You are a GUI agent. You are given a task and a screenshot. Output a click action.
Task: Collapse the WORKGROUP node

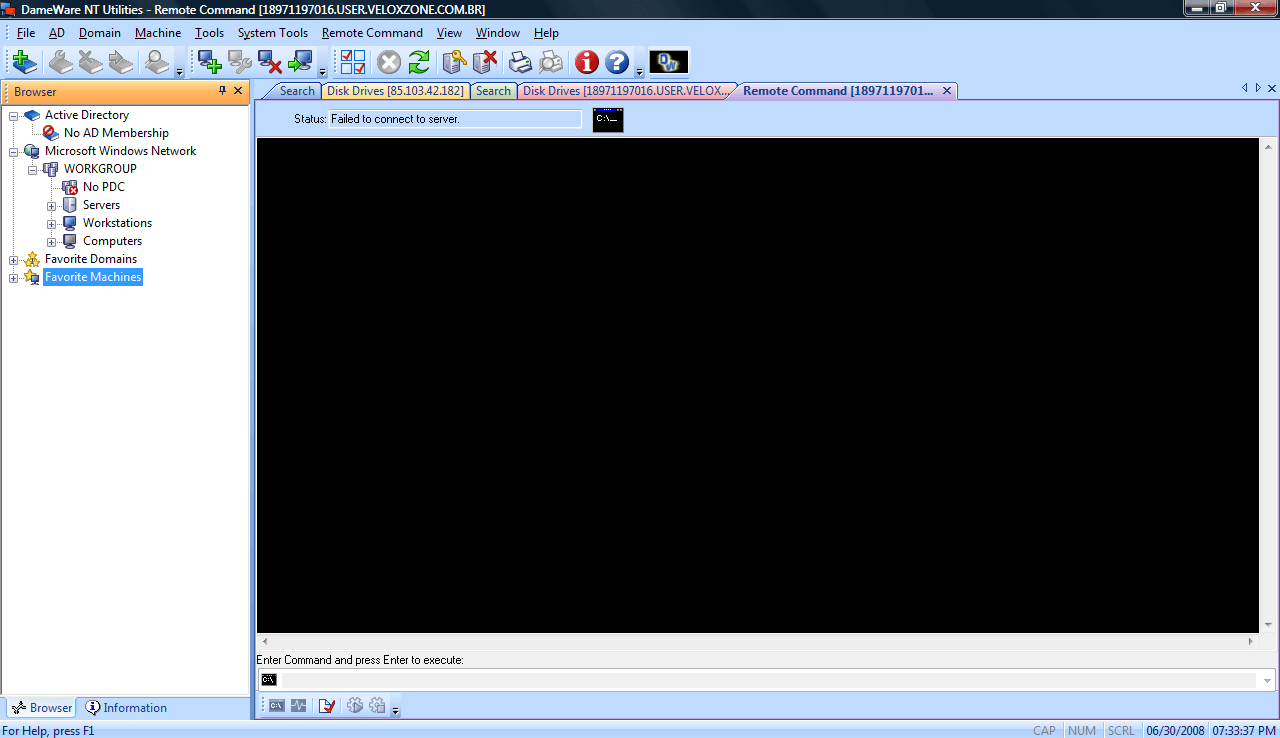coord(33,169)
